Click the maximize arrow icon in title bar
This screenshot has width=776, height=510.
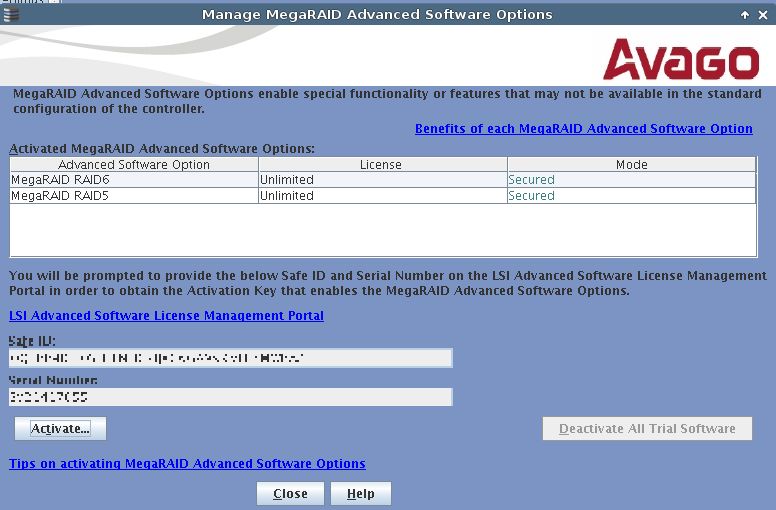point(745,15)
